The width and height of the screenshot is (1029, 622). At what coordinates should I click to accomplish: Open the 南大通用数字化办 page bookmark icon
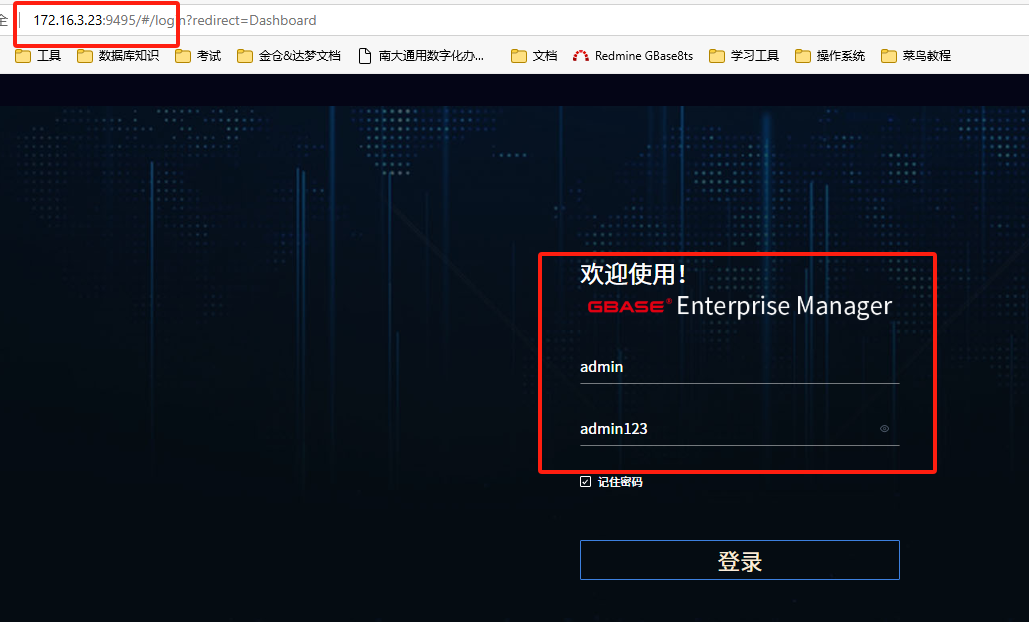point(365,56)
